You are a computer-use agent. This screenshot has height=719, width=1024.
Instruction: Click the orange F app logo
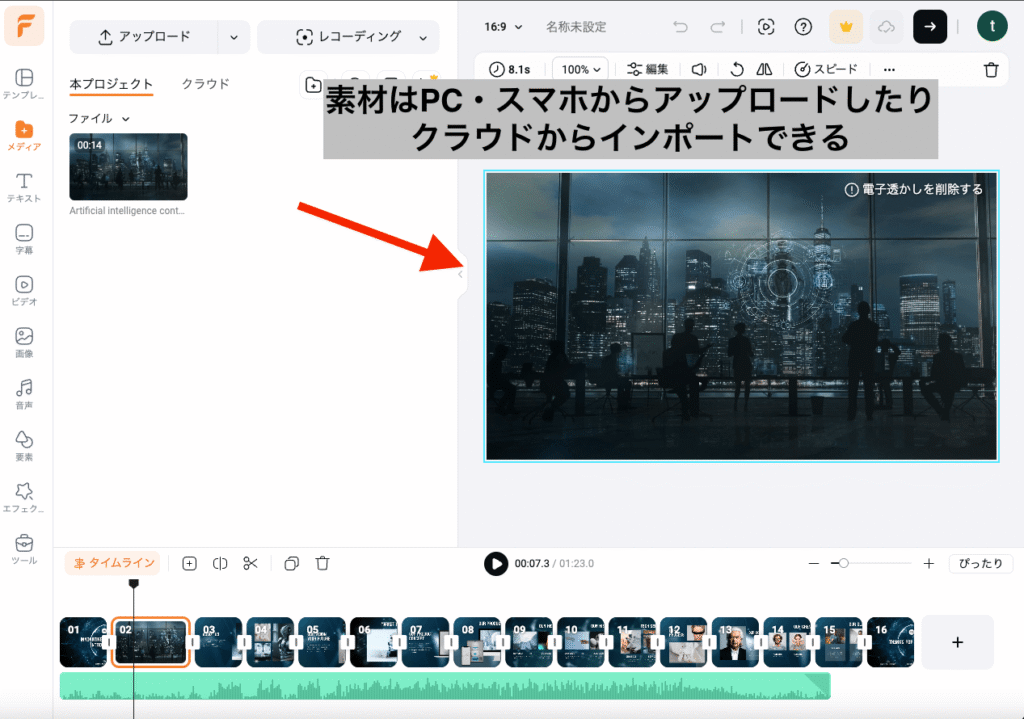click(24, 26)
